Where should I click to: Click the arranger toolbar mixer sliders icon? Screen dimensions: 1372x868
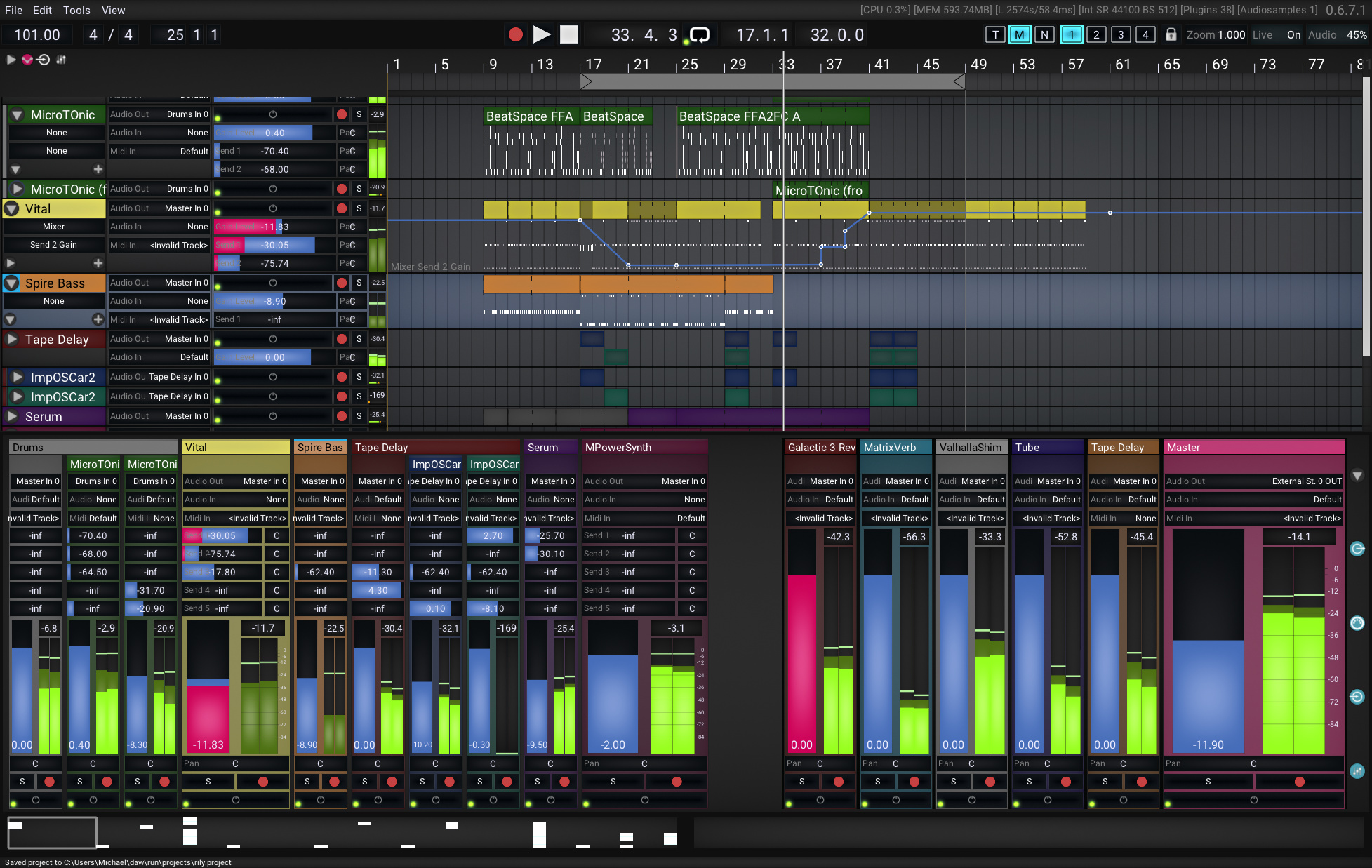coord(61,60)
